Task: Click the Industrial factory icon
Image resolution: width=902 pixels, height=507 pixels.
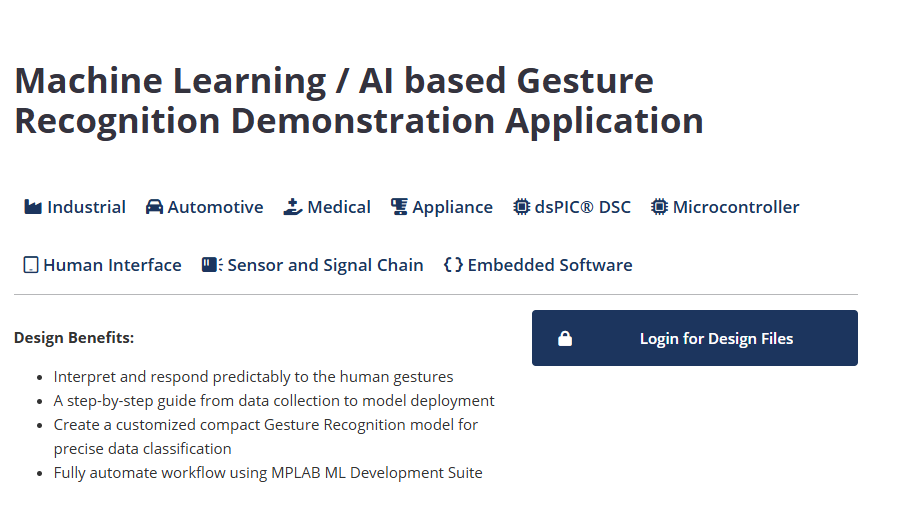Action: click(x=33, y=207)
